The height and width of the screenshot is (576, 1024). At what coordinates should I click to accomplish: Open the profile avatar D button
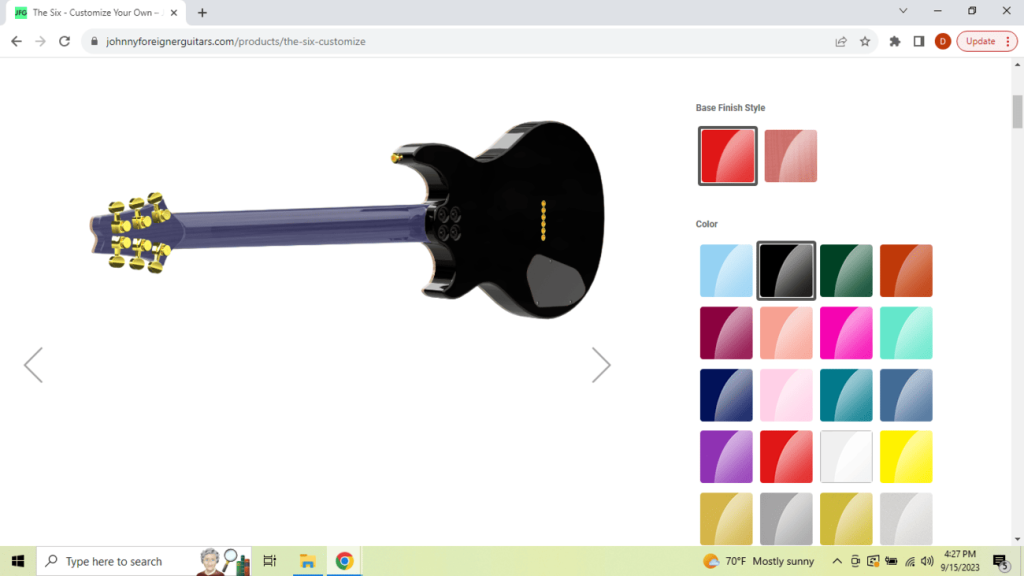(942, 41)
